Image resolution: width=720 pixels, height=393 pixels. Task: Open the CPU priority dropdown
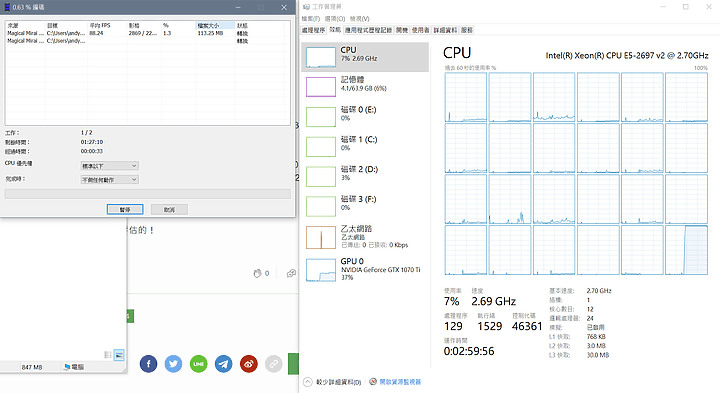click(x=109, y=166)
